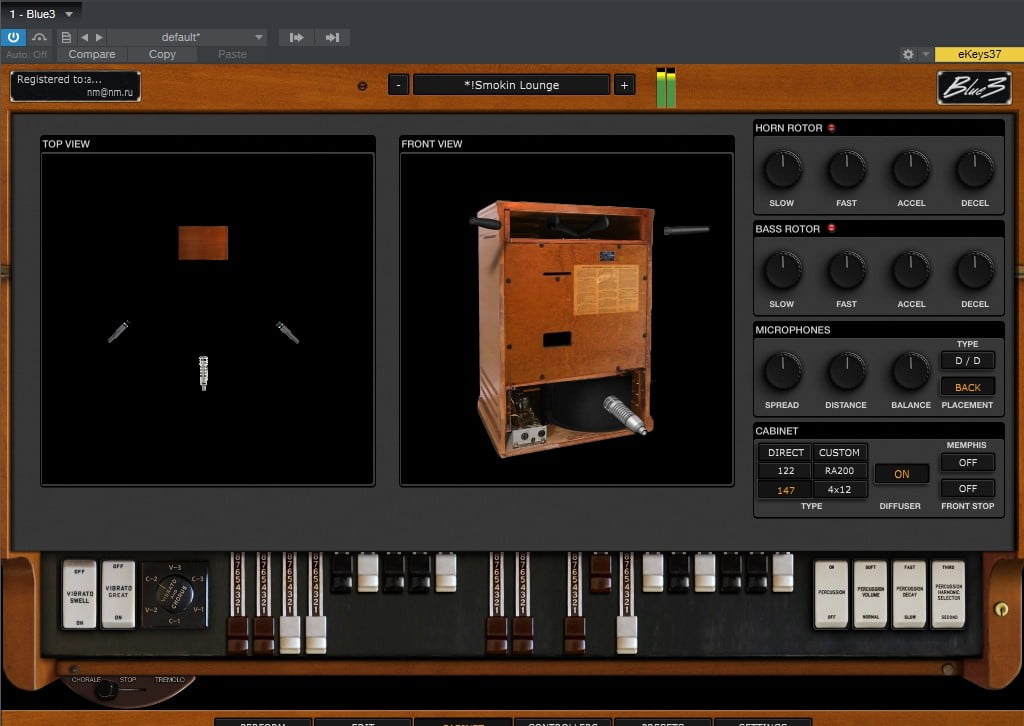This screenshot has width=1024, height=726.
Task: Flip the Percussion Harmonic Selector rocker
Action: (949, 593)
